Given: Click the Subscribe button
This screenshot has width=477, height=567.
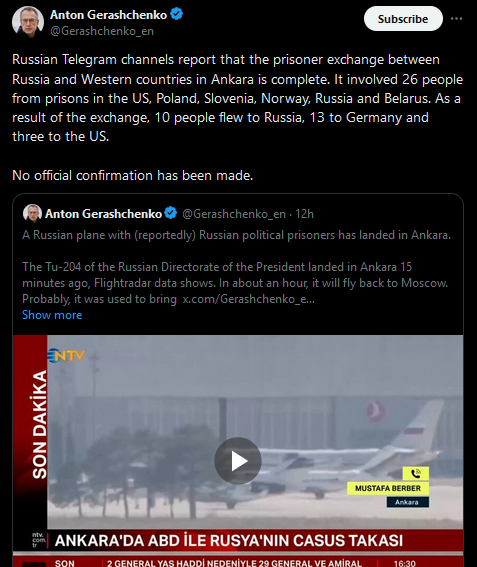Looking at the screenshot, I should pyautogui.click(x=403, y=19).
